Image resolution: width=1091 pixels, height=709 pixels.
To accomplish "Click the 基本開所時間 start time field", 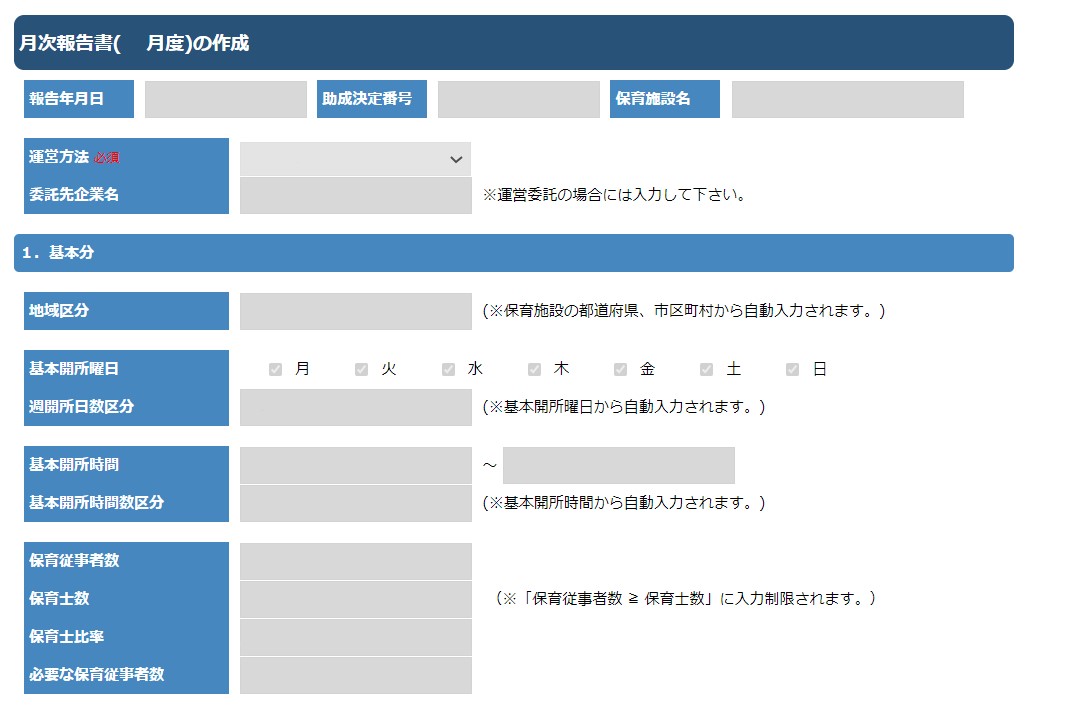I will [355, 466].
